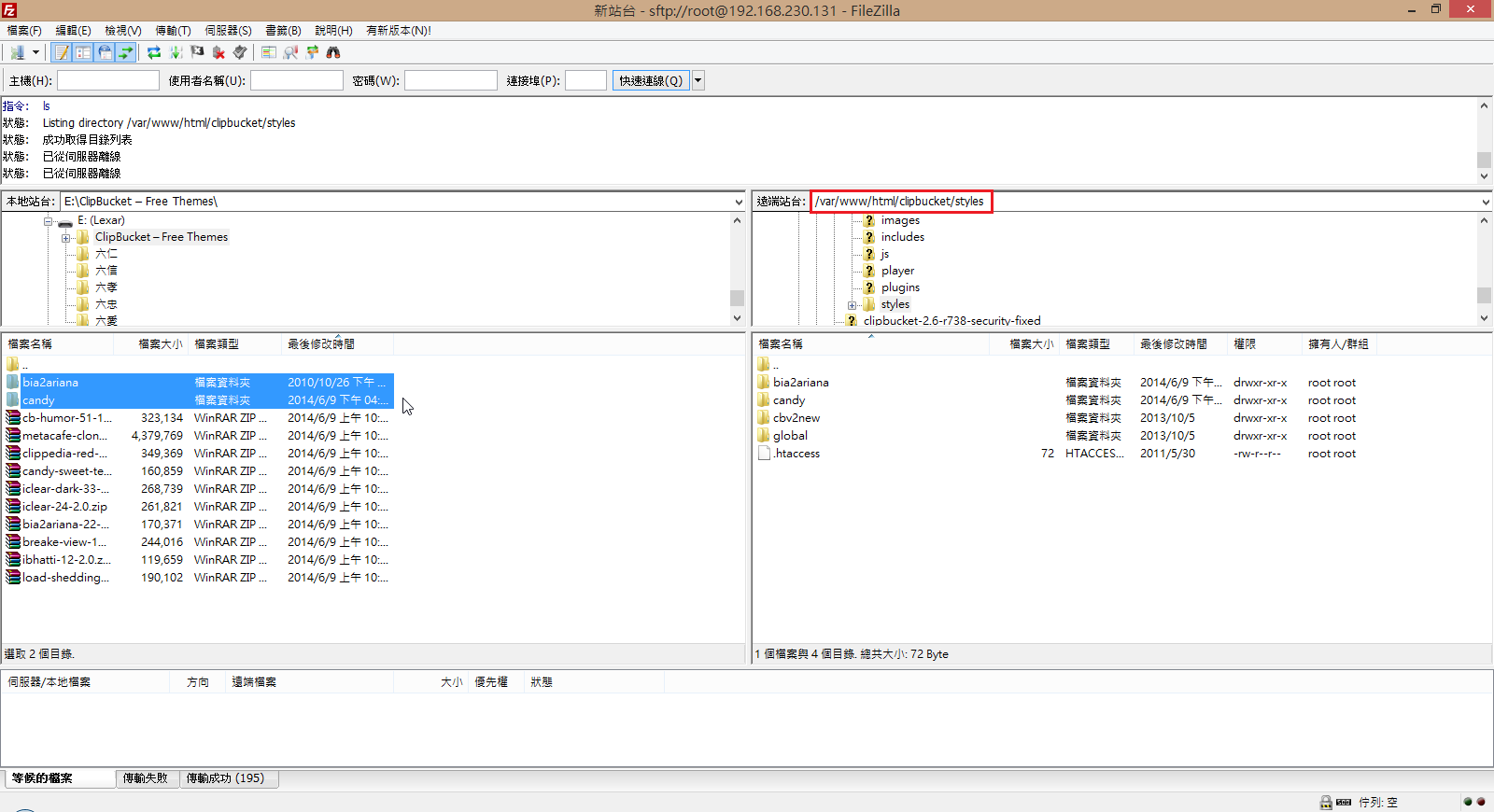Open the Site Manager icon

(x=18, y=52)
